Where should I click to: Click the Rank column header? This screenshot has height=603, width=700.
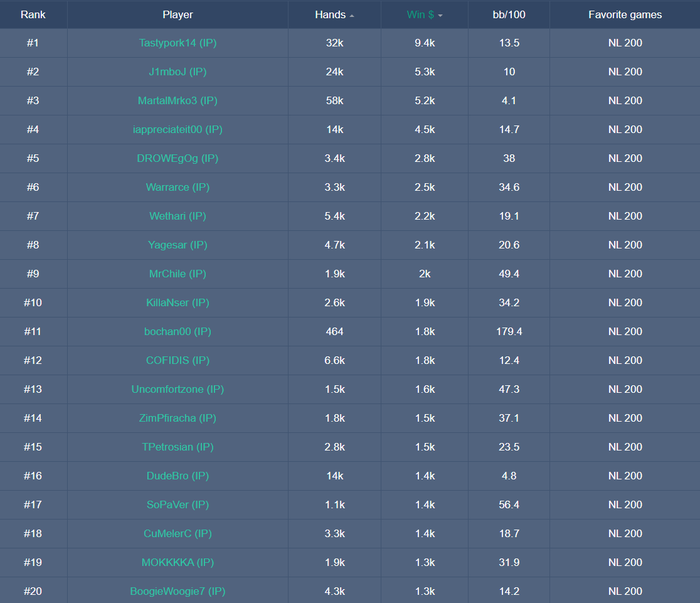click(x=33, y=15)
